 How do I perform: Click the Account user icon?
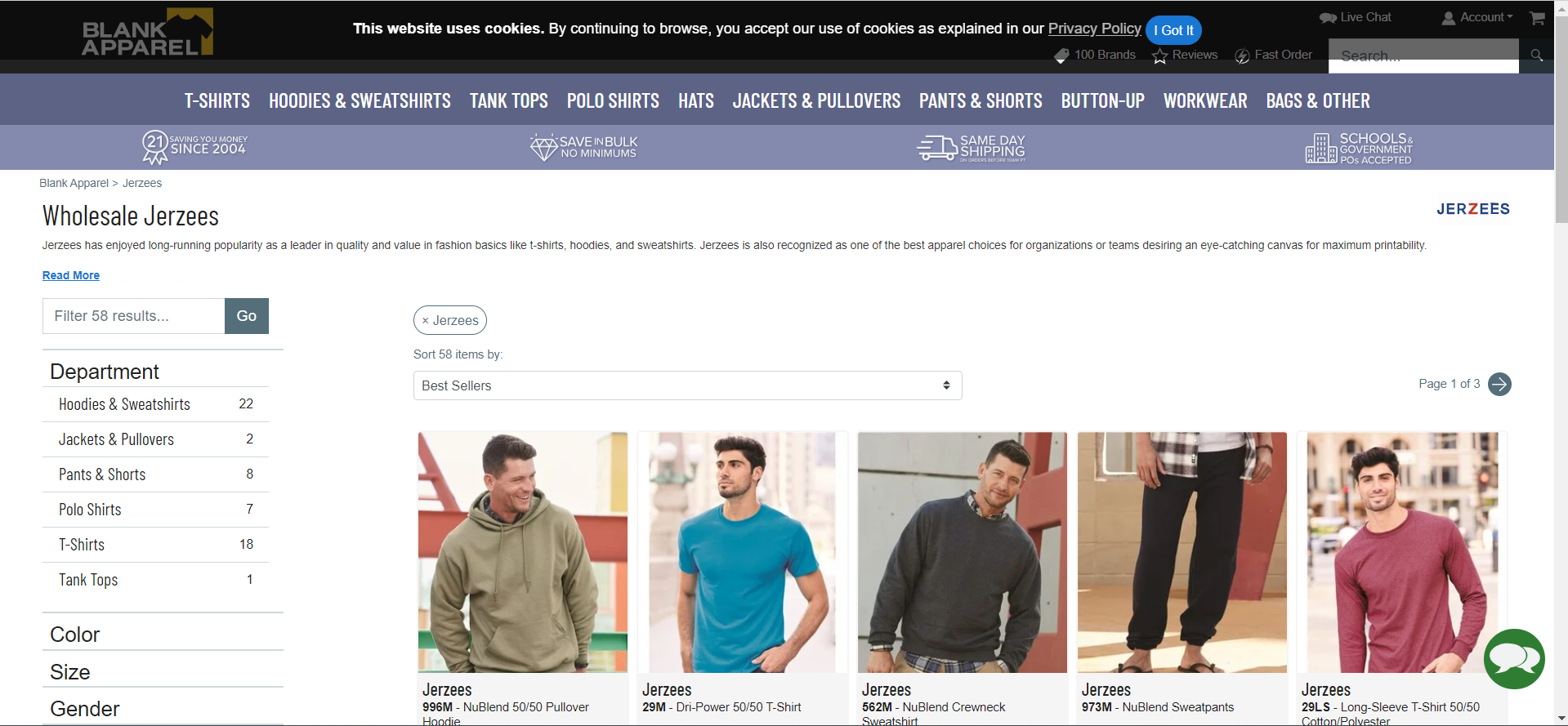click(1449, 17)
